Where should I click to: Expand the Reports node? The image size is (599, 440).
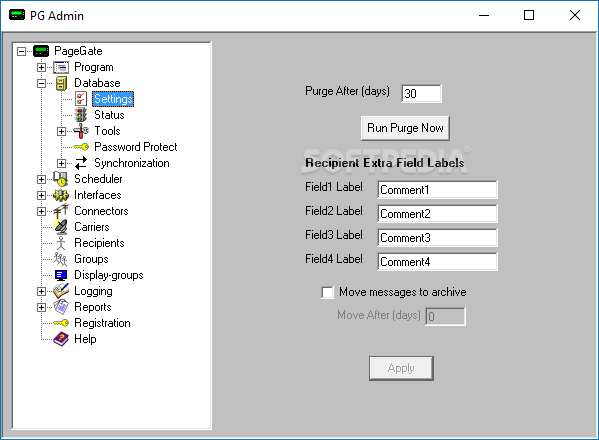point(41,307)
